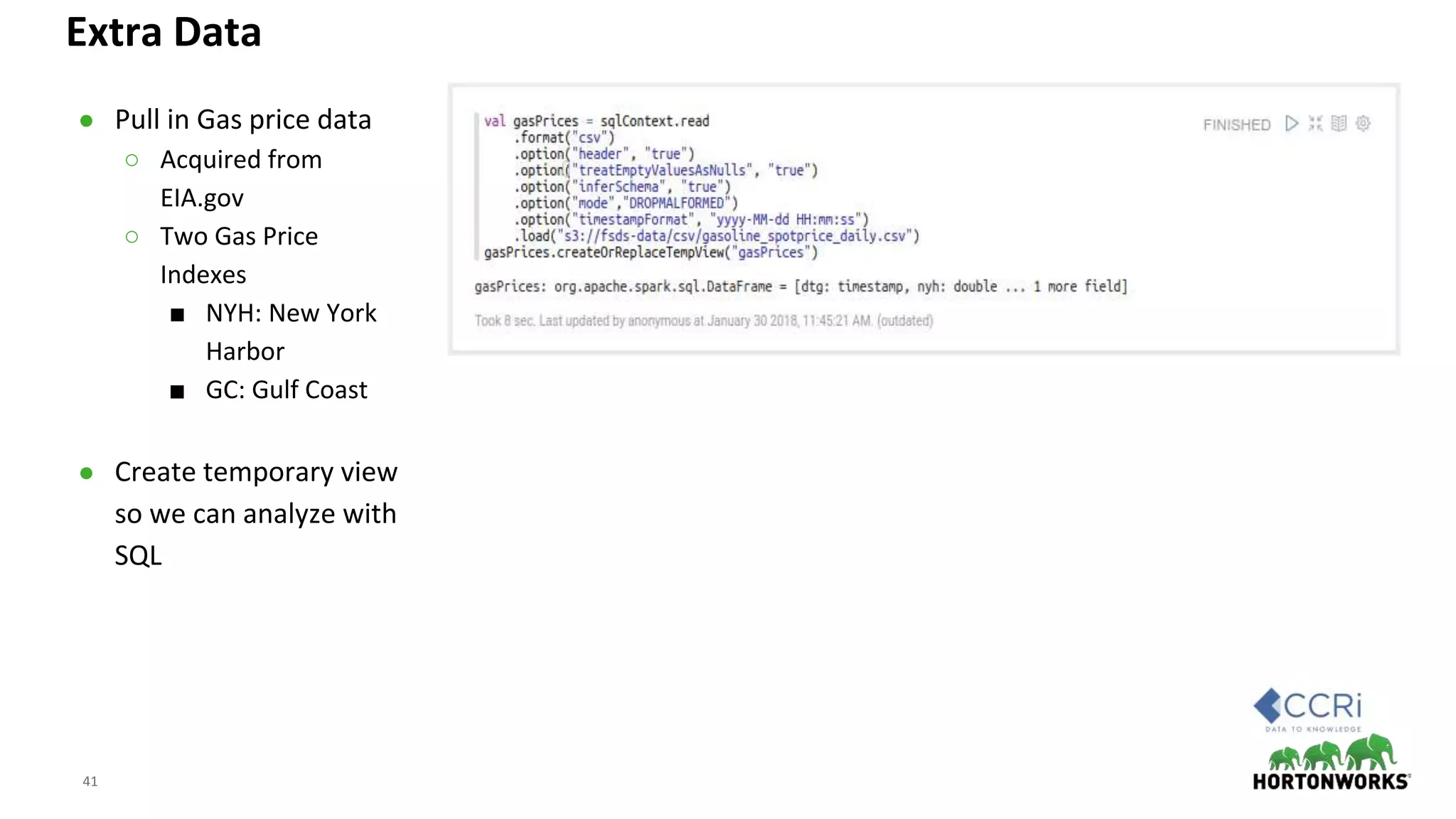Click the inferSchema option code line
This screenshot has width=1456, height=819.
tap(623, 187)
